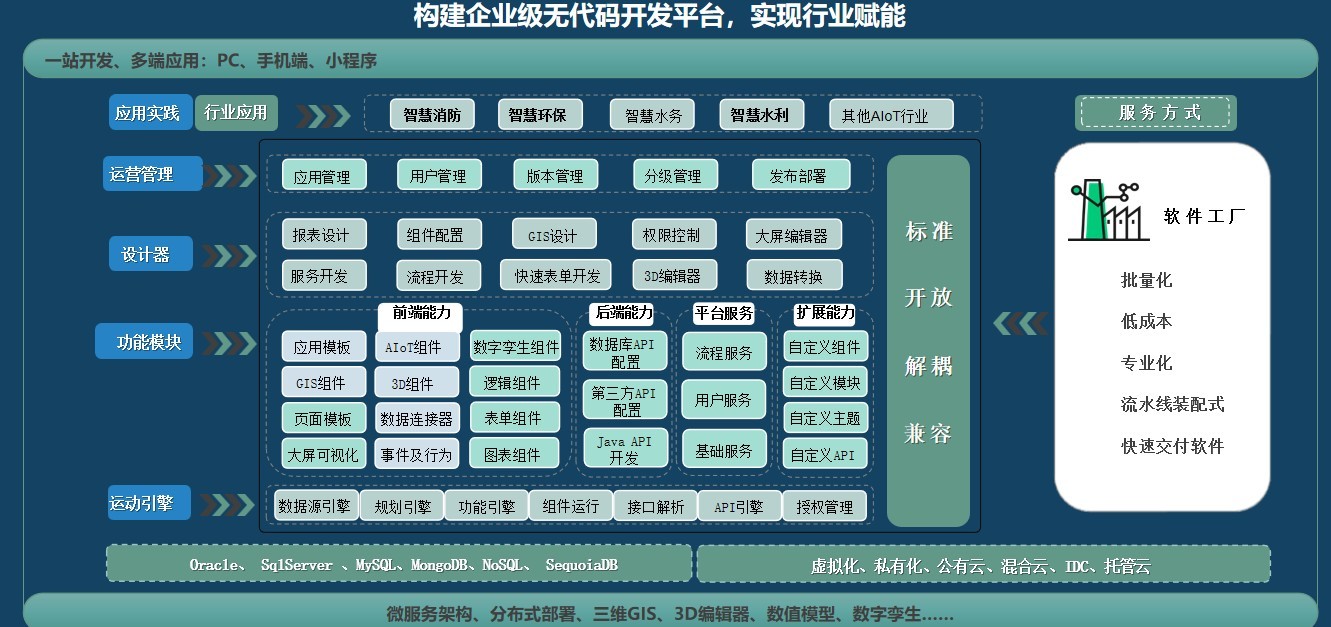Viewport: 1331px width, 627px height.
Task: Click the 其他AIoT行业 box
Action: [x=891, y=115]
